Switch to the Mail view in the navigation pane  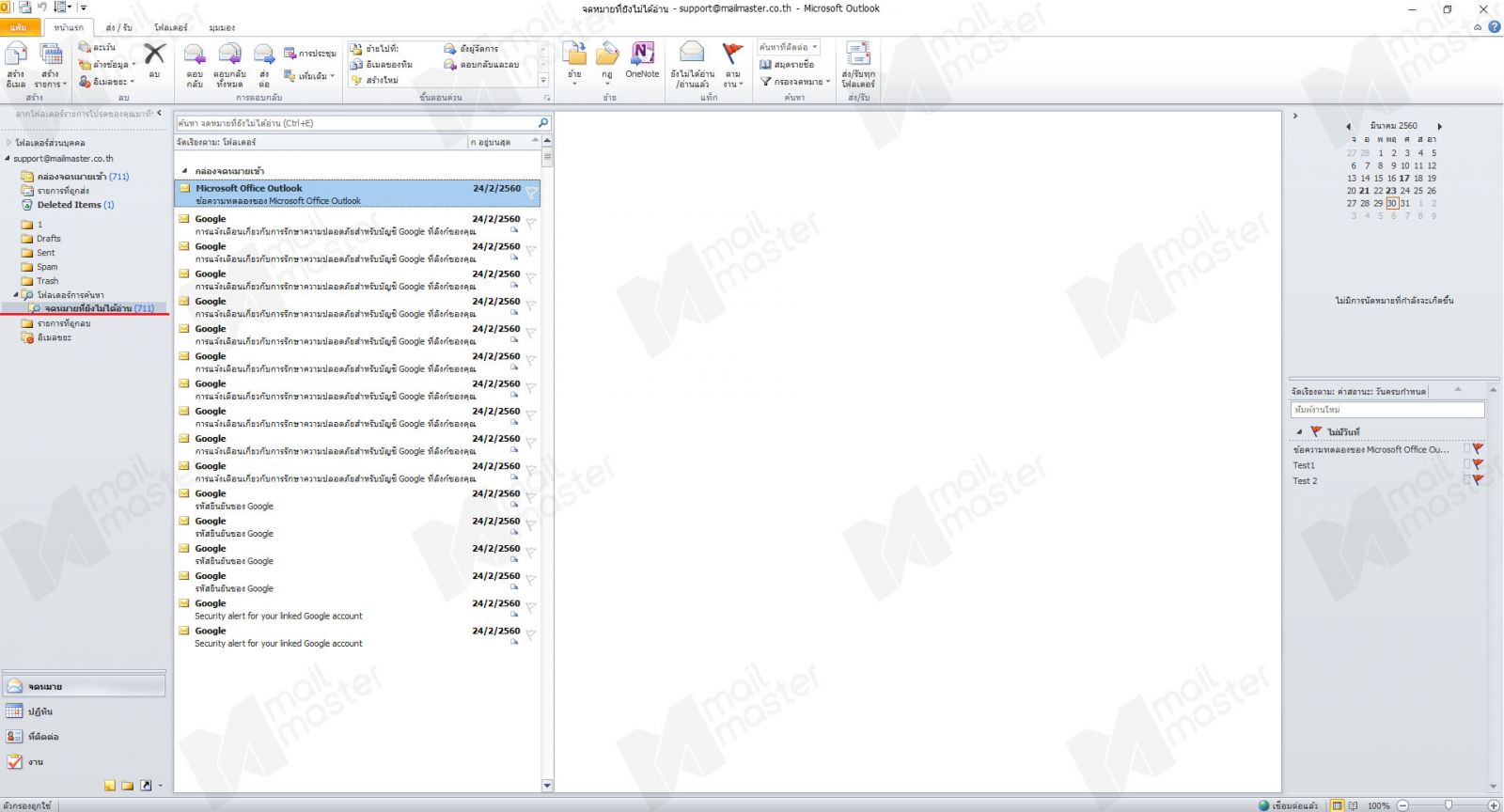[x=84, y=687]
